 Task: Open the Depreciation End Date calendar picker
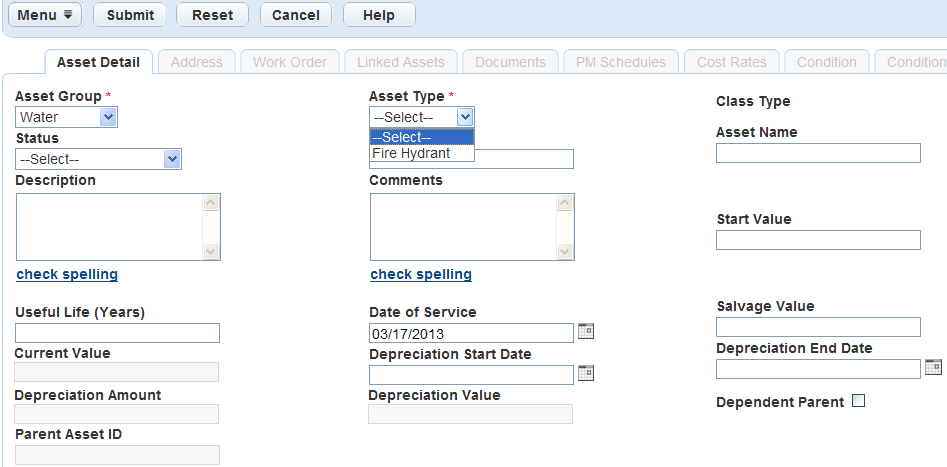[933, 367]
